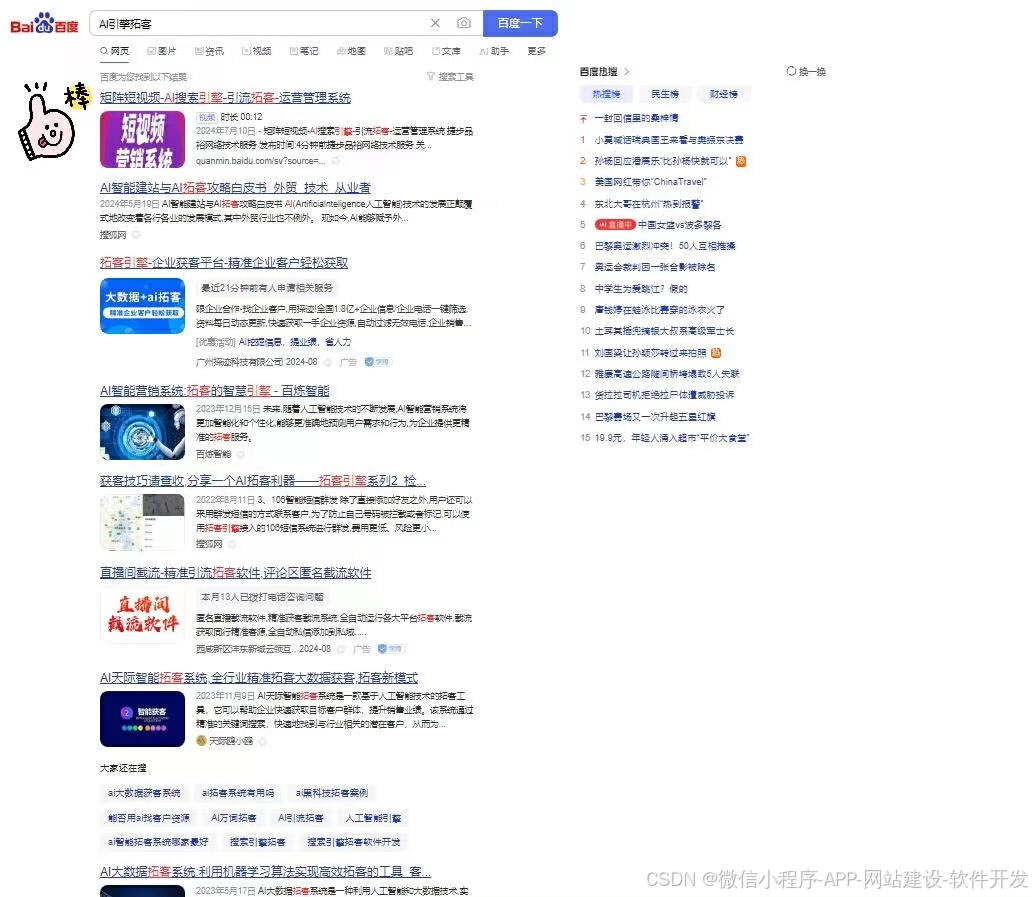Select the 网页 tab
The image size is (1032, 897).
[x=115, y=51]
